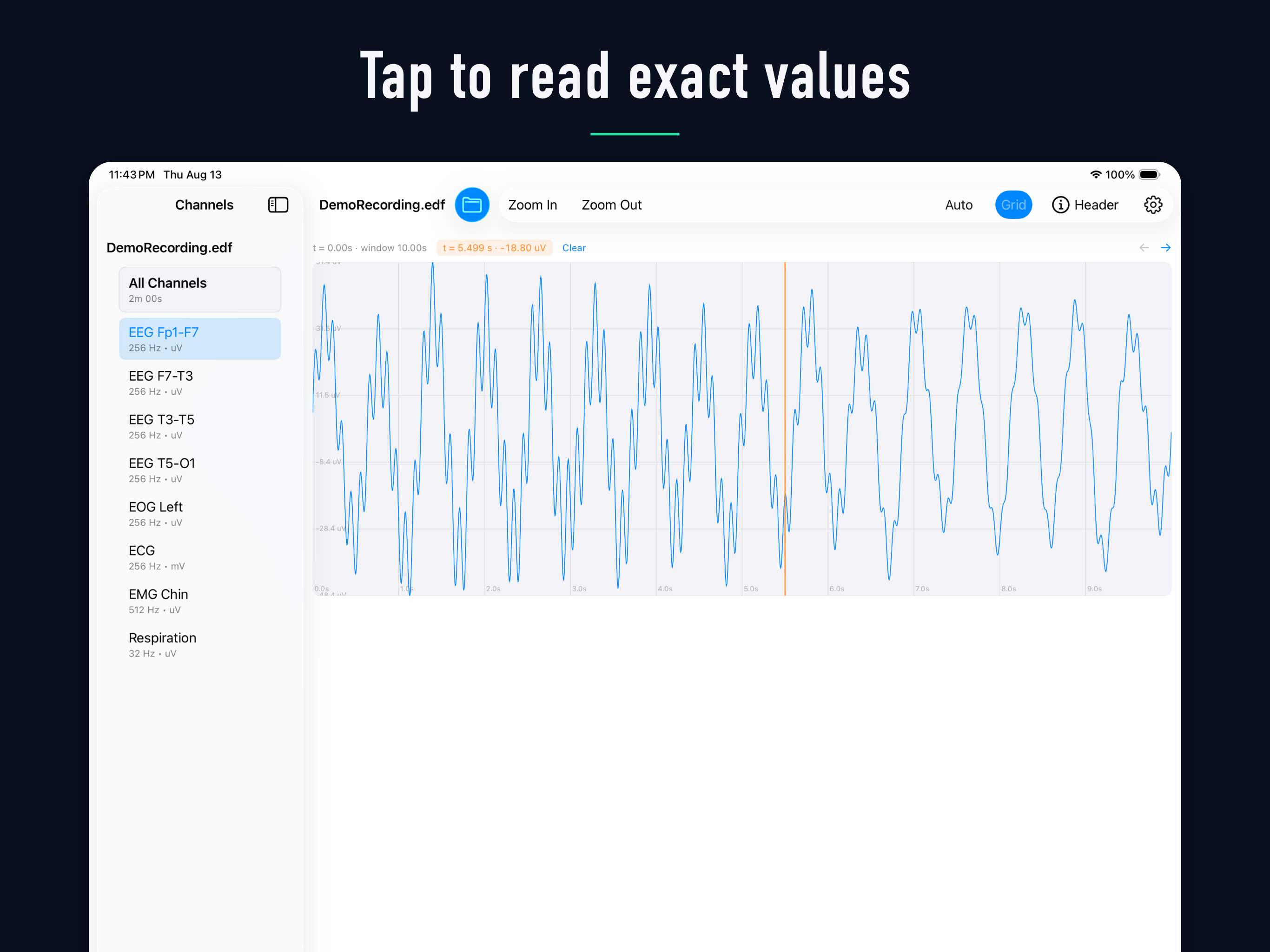Select EEG Fp1-F7 channel

[200, 339]
